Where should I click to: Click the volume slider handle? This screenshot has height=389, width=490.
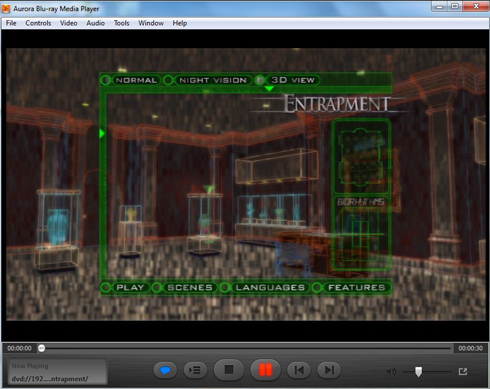(418, 371)
